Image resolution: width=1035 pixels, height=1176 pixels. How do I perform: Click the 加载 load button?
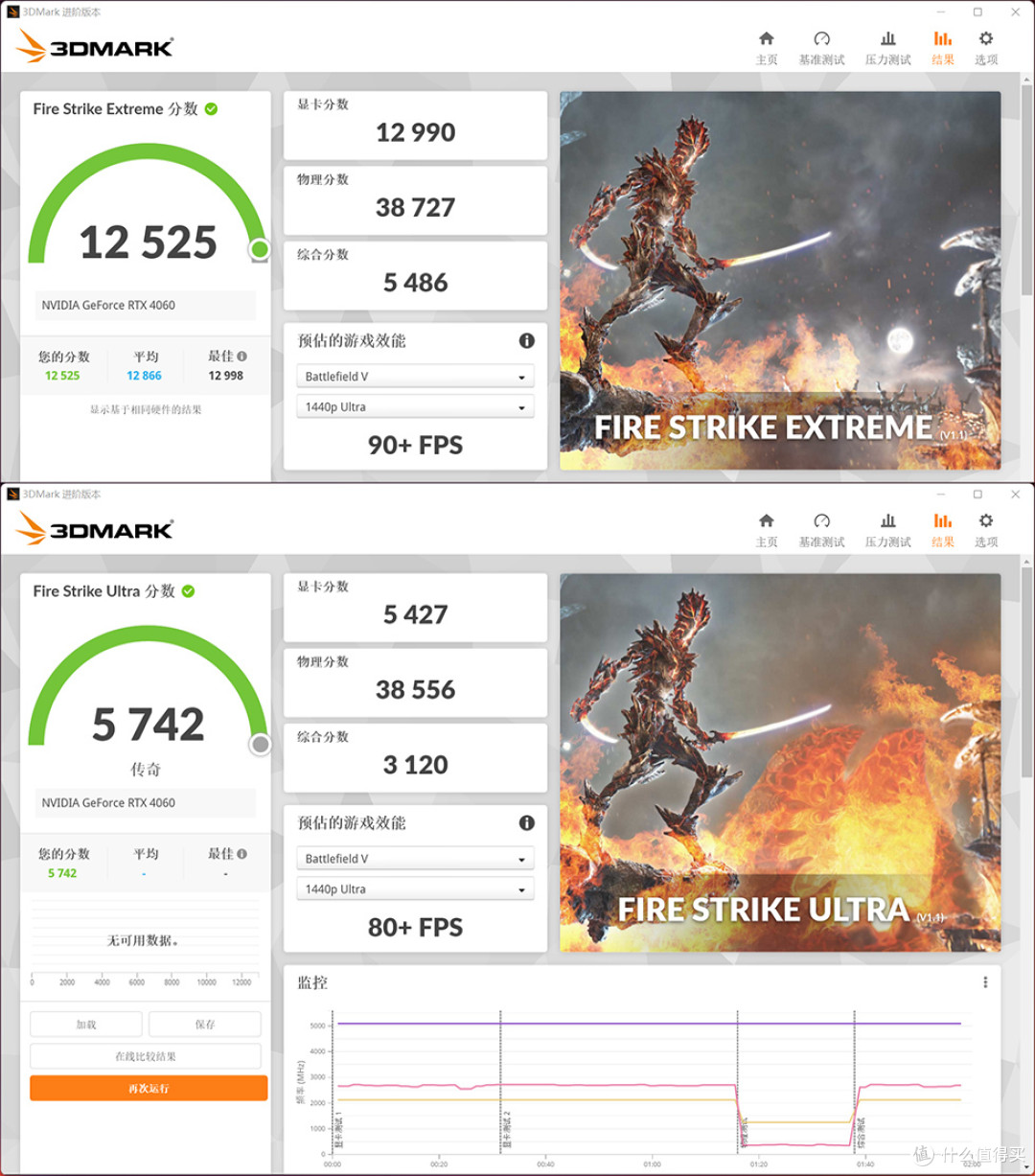click(x=86, y=1024)
